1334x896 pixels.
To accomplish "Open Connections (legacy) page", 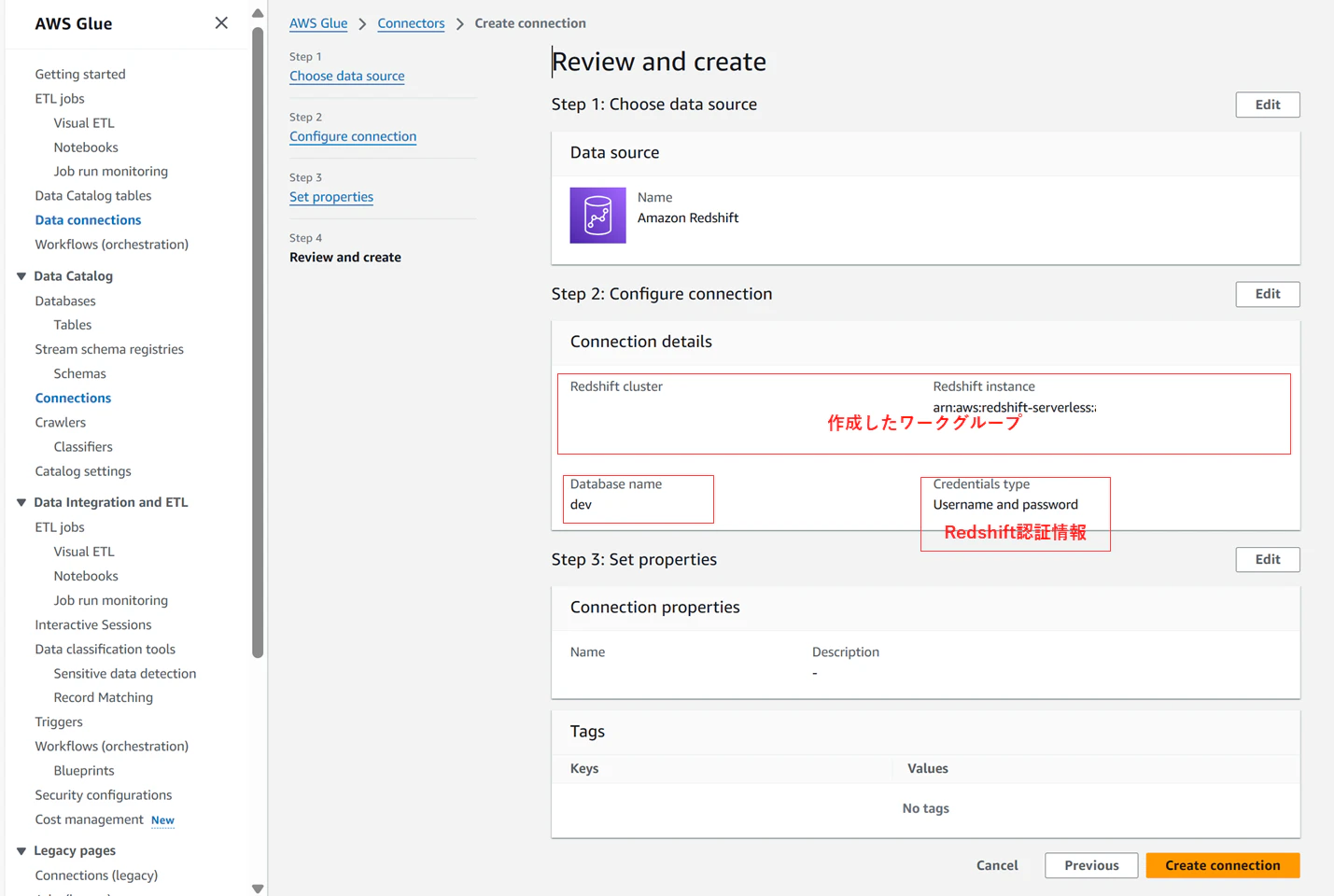I will pyautogui.click(x=96, y=875).
